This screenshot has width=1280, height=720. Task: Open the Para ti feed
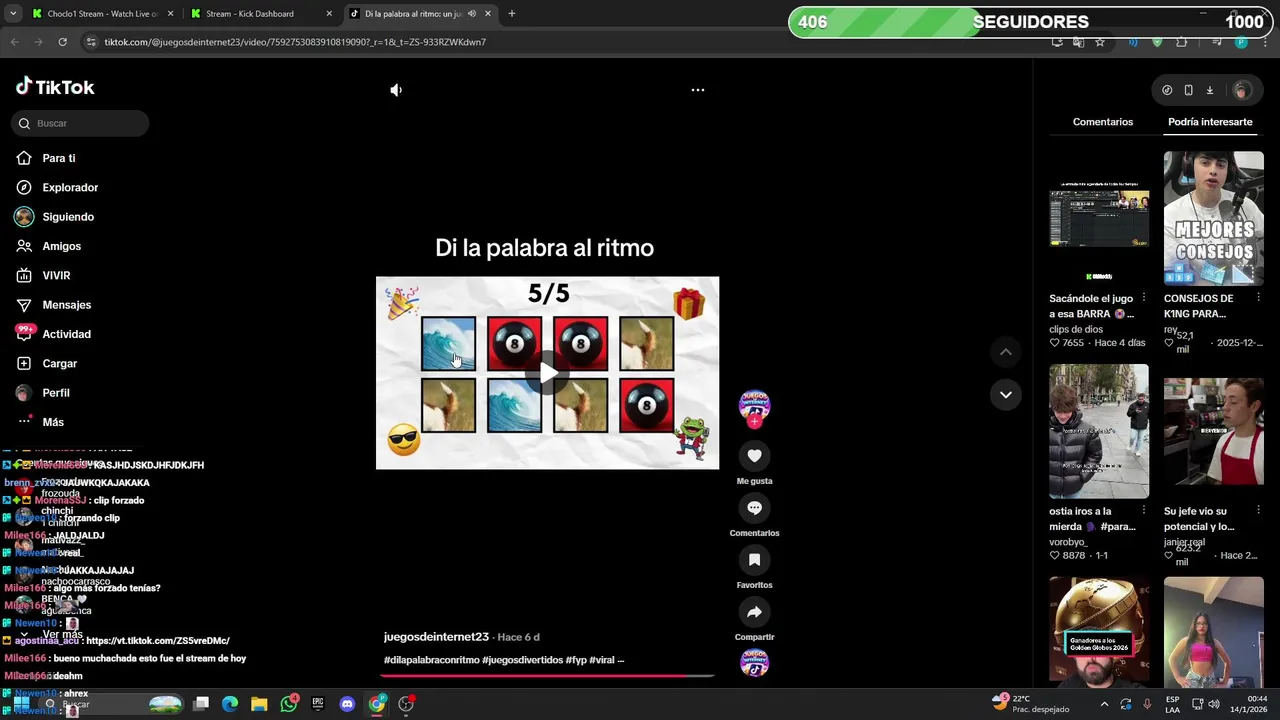coord(59,158)
